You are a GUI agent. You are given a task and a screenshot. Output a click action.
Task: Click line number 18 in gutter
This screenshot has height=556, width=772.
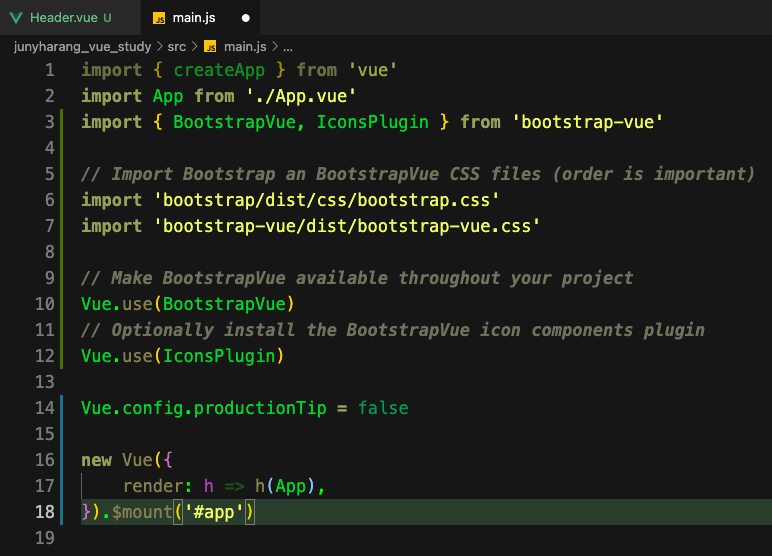coord(45,512)
